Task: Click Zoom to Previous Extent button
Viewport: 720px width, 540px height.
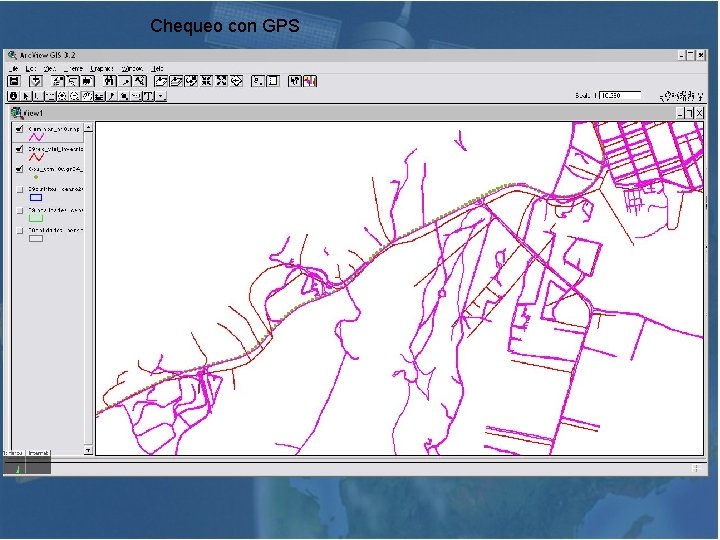Action: [x=236, y=81]
